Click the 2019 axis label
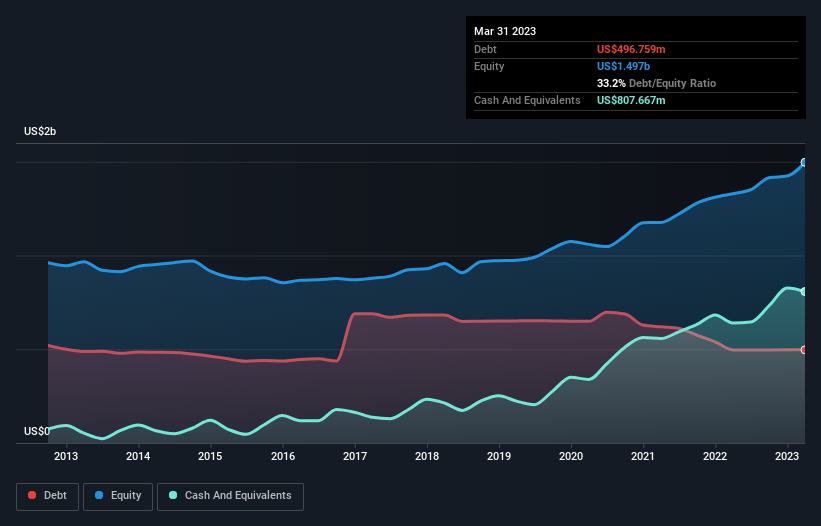Image resolution: width=821 pixels, height=526 pixels. 499,456
